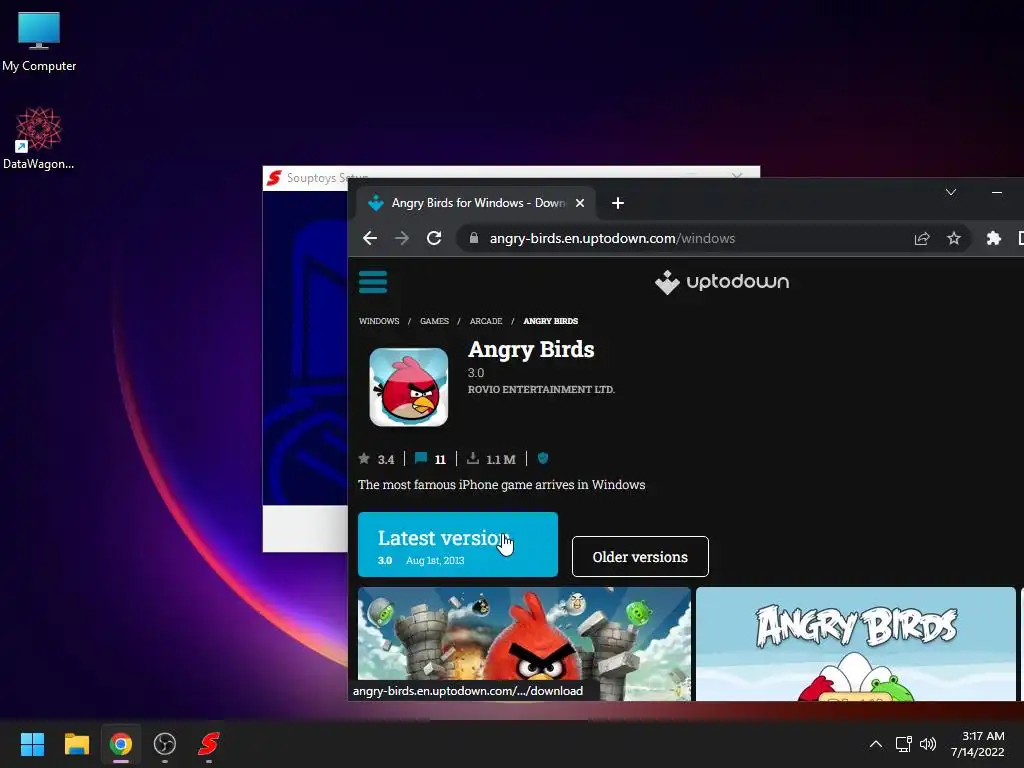Open File Explorer from taskbar
This screenshot has width=1024, height=768.
click(x=76, y=744)
